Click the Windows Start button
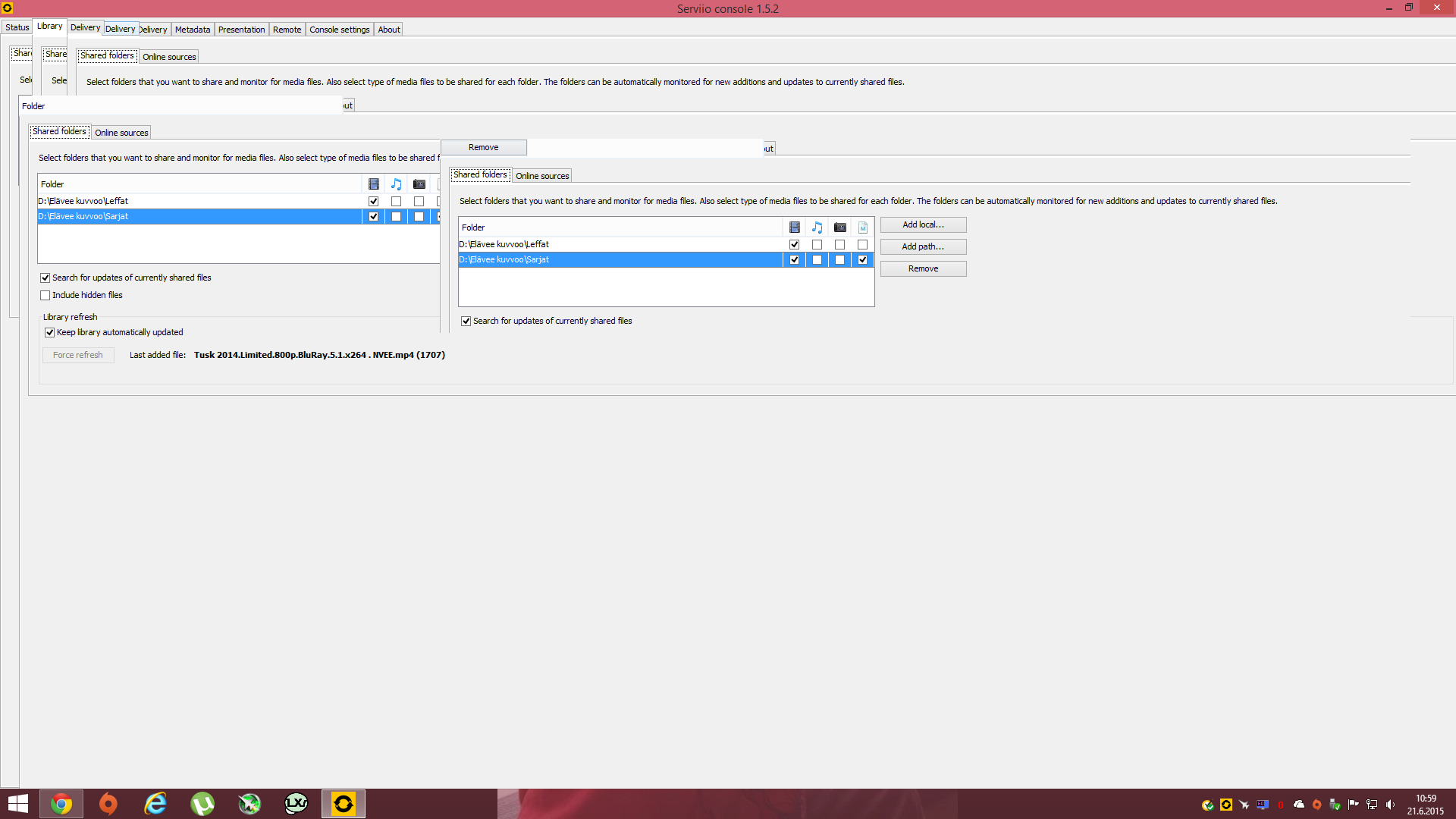The image size is (1456, 819). [x=18, y=804]
